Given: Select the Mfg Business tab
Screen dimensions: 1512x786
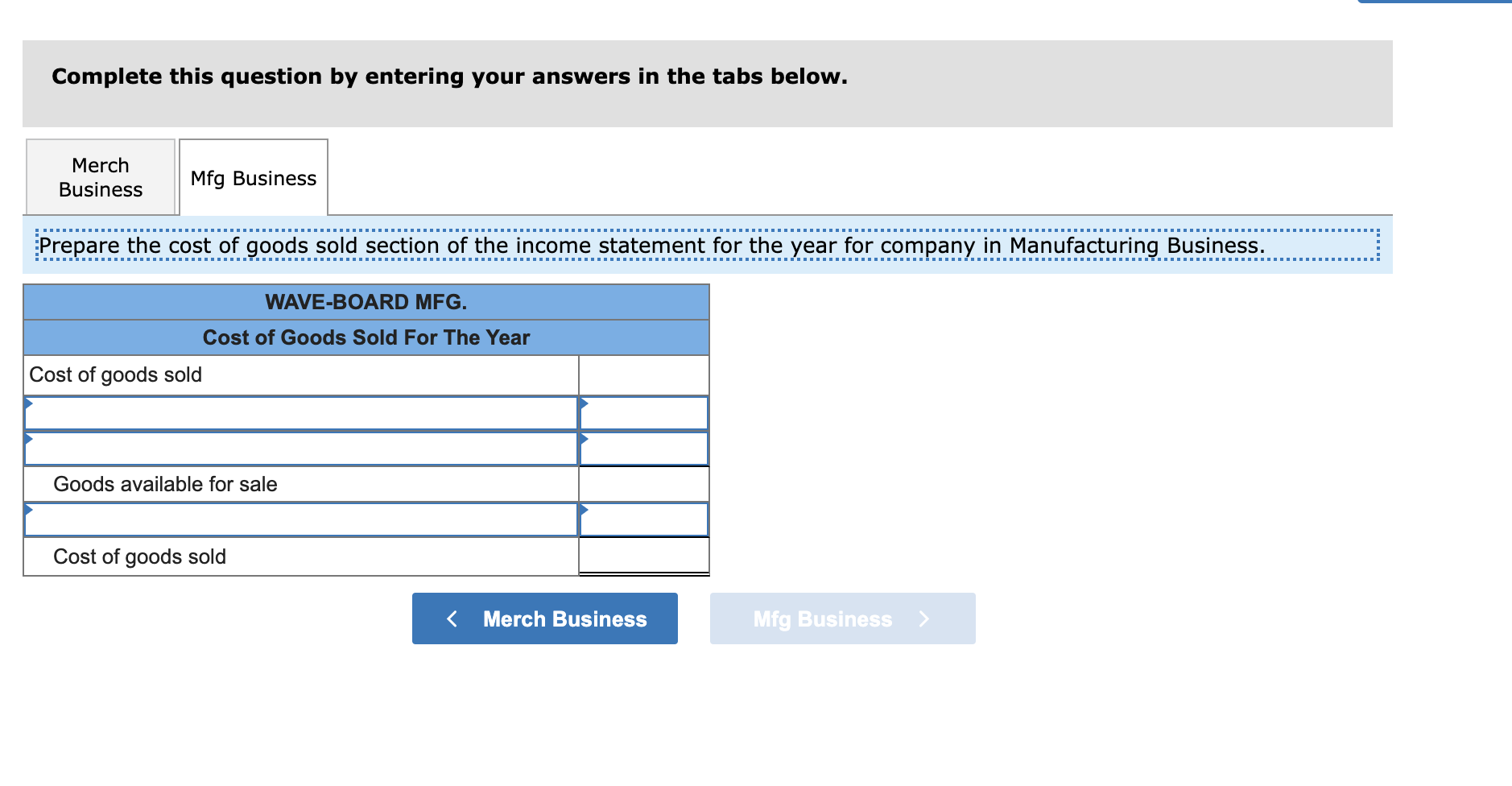Looking at the screenshot, I should tap(253, 177).
